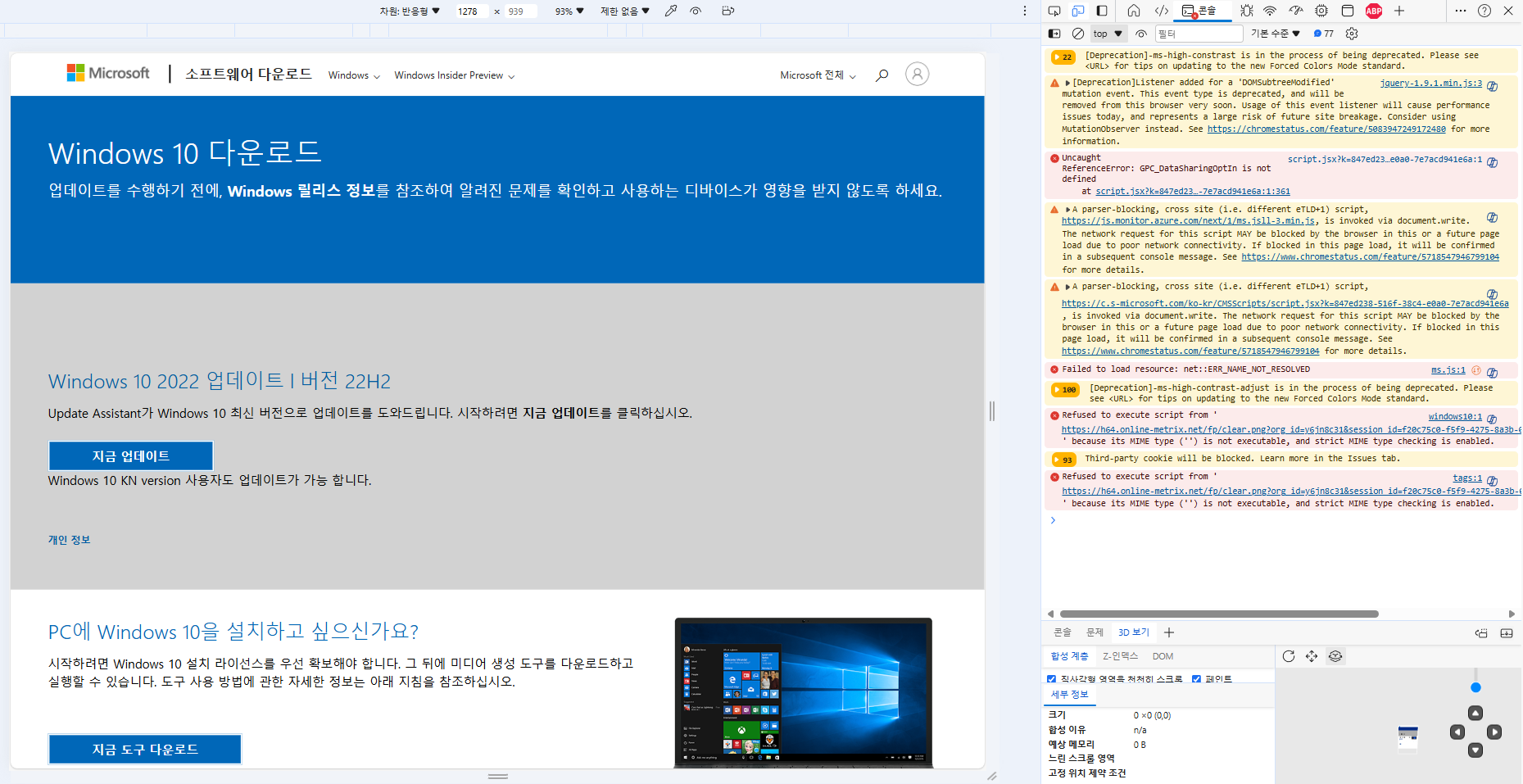Screen dimensions: 1523x784
Task: Clear the console with the ban icon
Action: tap(1078, 34)
